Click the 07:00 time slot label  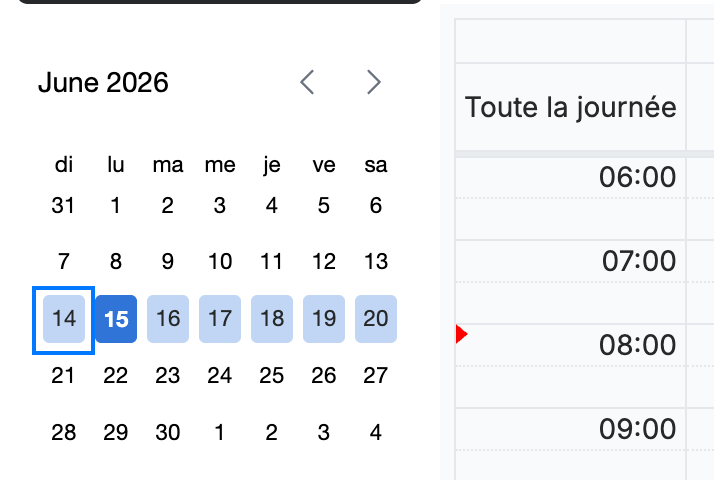pyautogui.click(x=639, y=261)
